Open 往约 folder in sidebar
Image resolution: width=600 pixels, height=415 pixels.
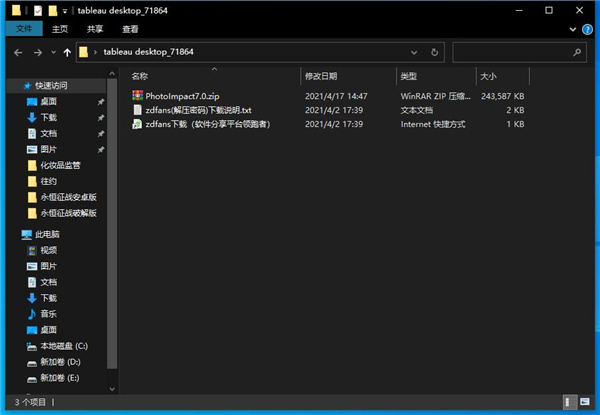coord(49,181)
